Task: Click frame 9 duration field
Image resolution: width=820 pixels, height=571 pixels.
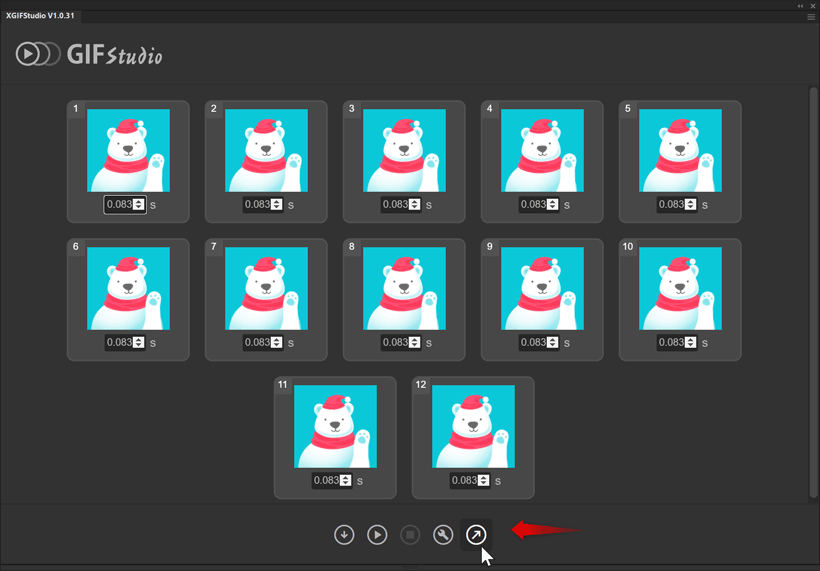Action: pos(539,342)
